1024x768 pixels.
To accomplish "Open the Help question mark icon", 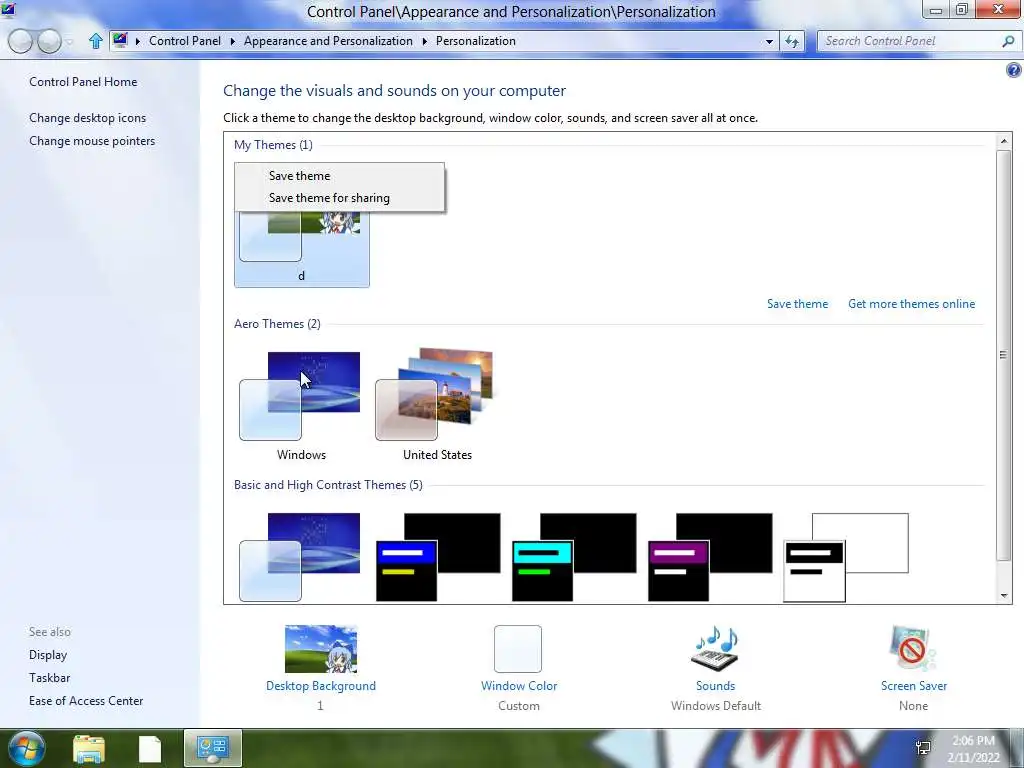I will click(x=1014, y=70).
